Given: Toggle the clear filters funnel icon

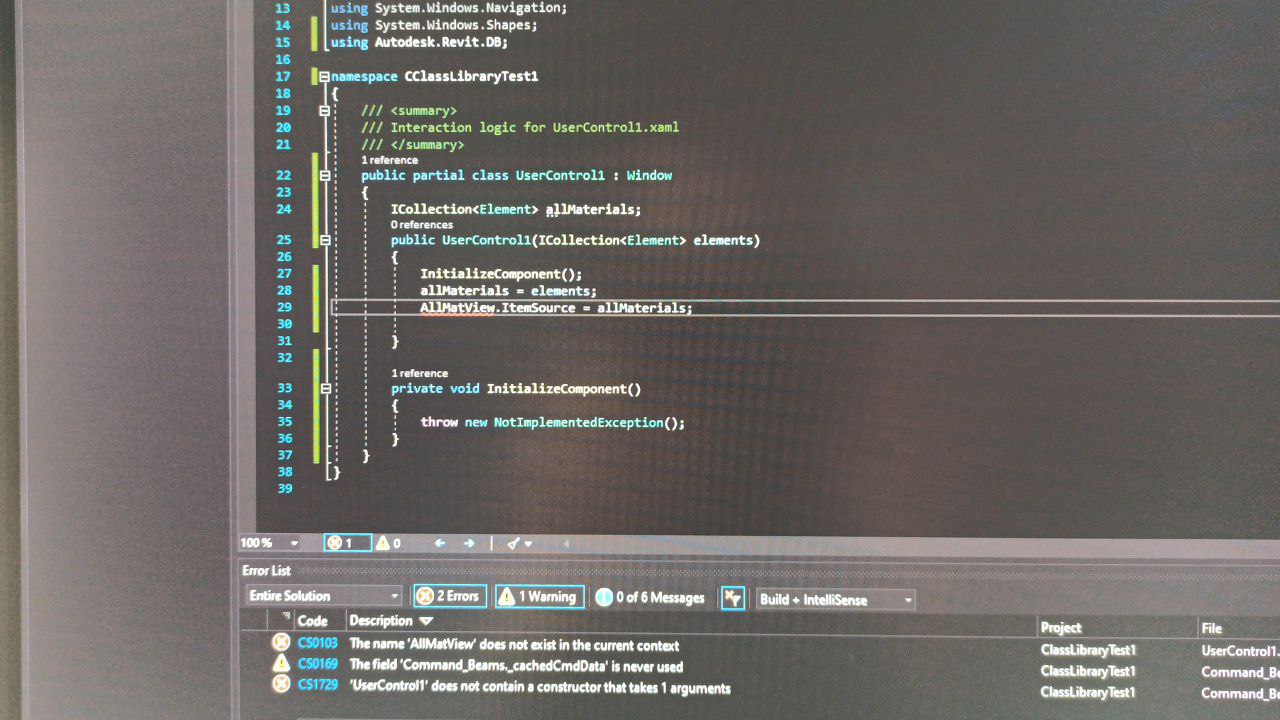Looking at the screenshot, I should [x=733, y=598].
